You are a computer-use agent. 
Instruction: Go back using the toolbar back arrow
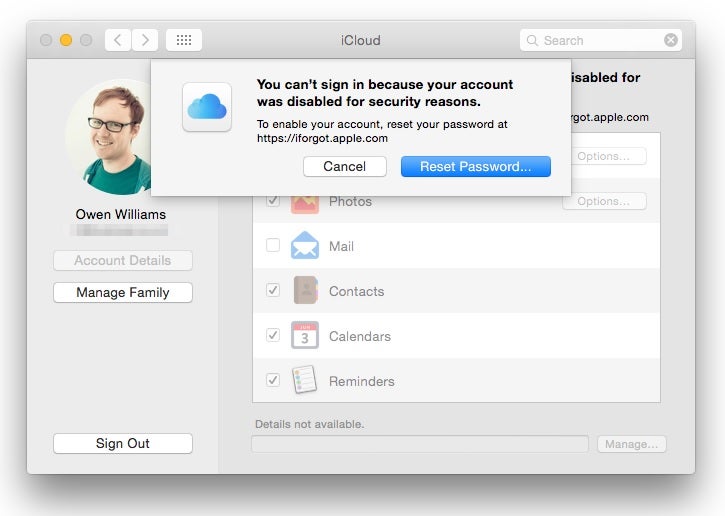[118, 40]
